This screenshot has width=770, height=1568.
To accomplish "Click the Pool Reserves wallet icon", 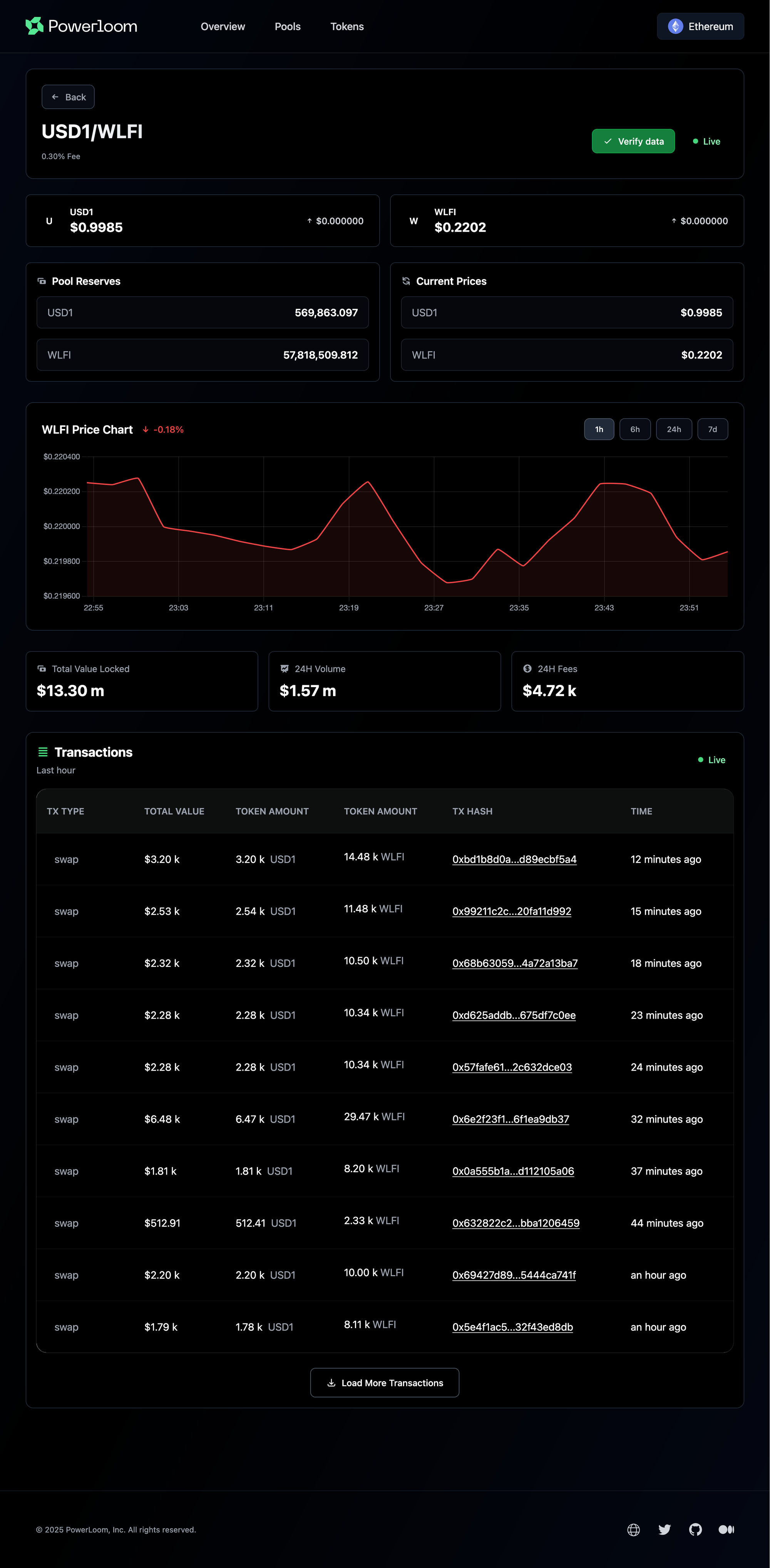I will [x=42, y=281].
